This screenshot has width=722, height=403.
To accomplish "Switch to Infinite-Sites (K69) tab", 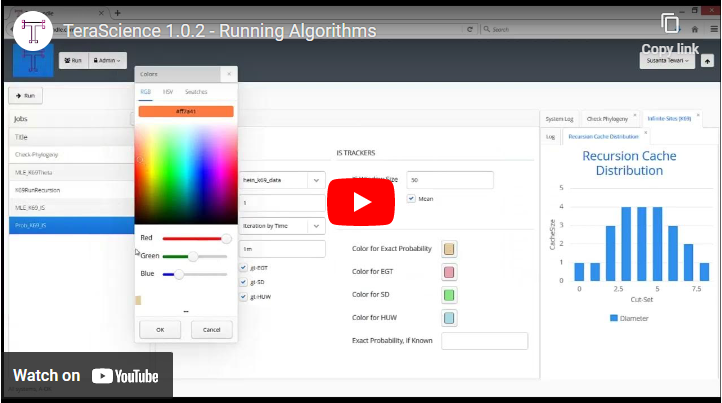I will (669, 118).
